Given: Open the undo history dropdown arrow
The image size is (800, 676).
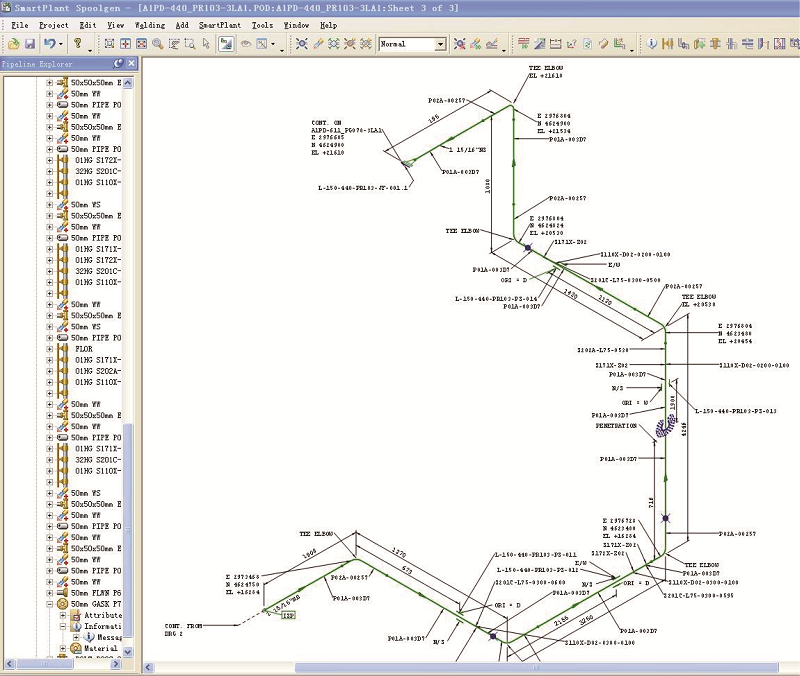Looking at the screenshot, I should click(x=61, y=44).
